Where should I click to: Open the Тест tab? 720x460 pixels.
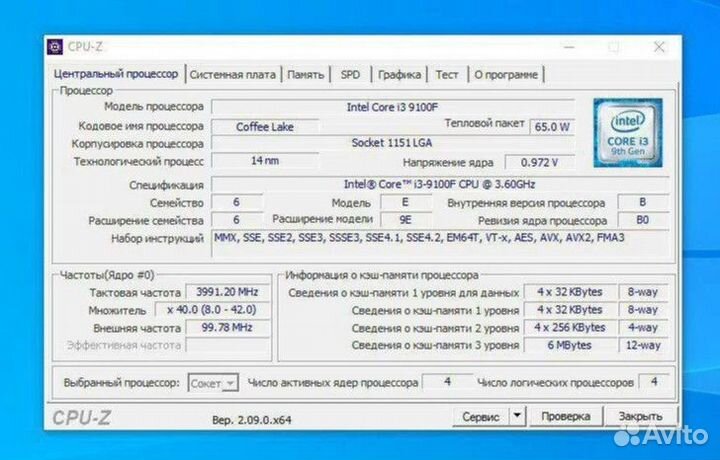[x=447, y=74]
